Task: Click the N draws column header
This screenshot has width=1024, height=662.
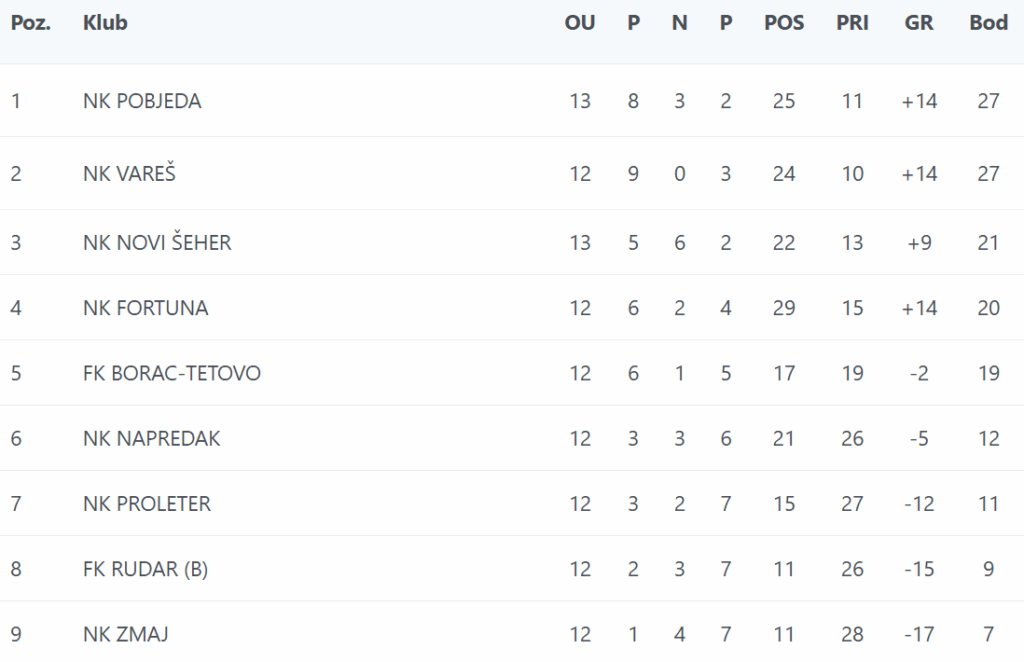Action: 679,23
